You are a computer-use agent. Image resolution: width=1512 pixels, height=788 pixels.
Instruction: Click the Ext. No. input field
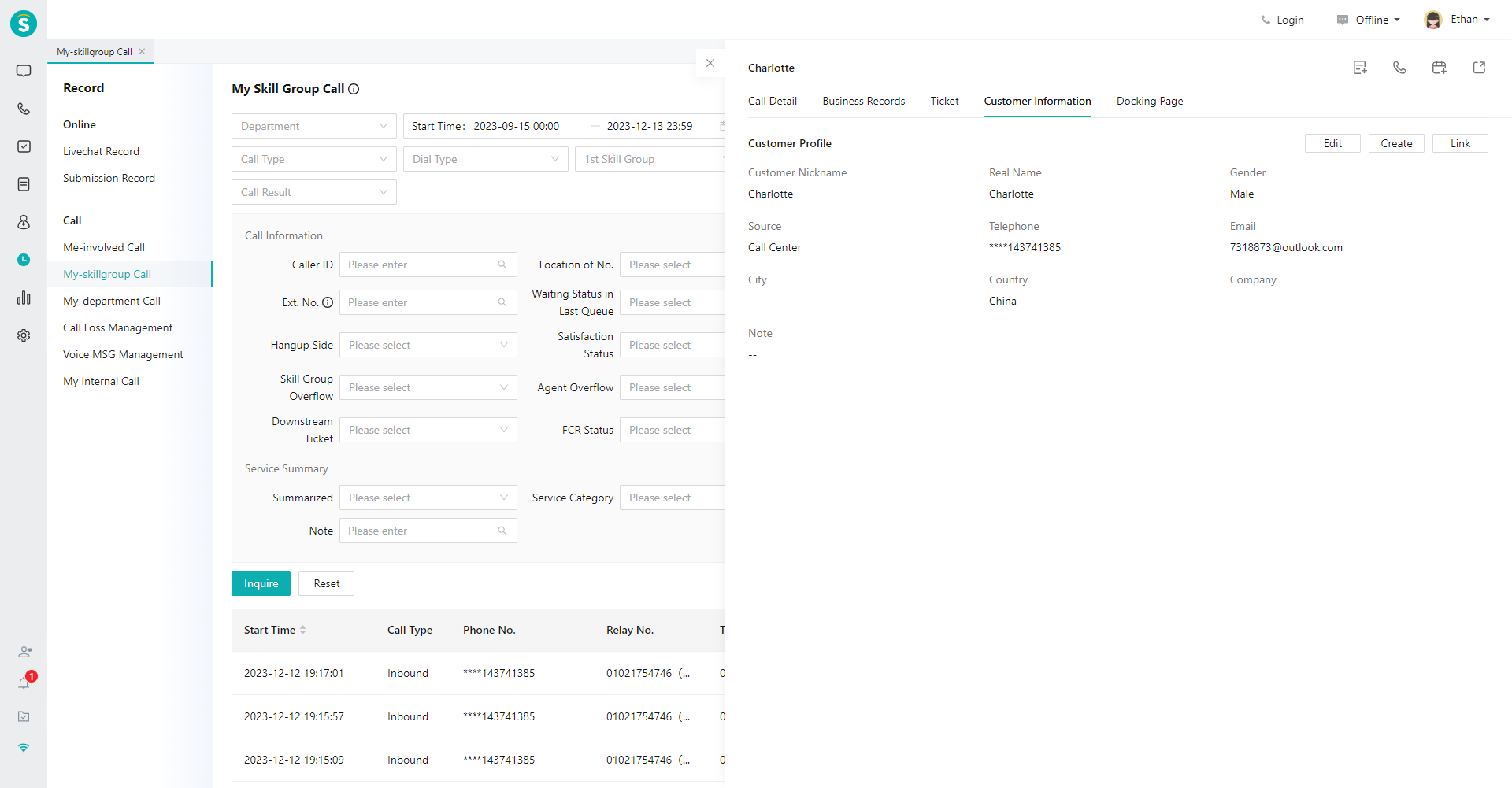(x=428, y=302)
